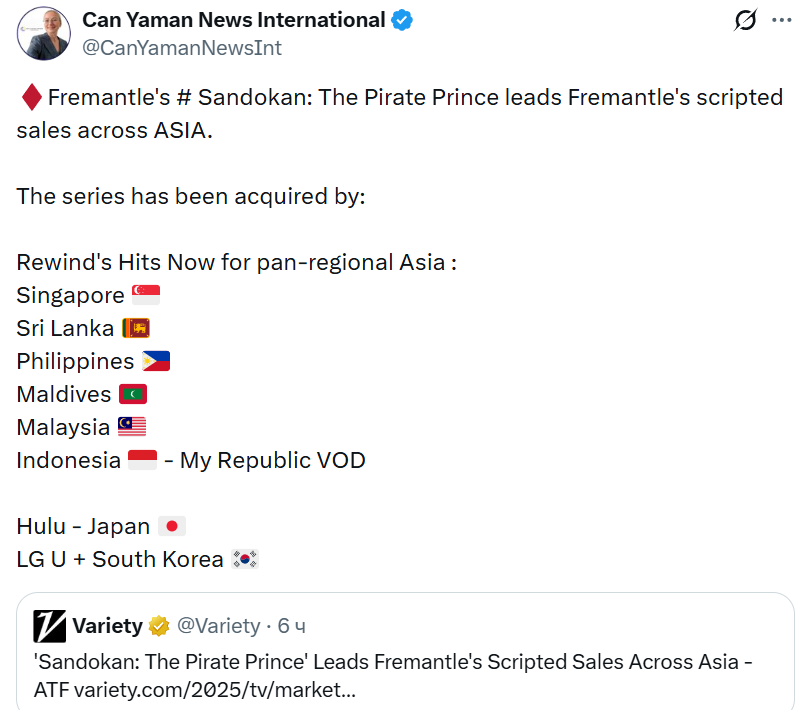Click the Grok explain icon

click(x=744, y=20)
